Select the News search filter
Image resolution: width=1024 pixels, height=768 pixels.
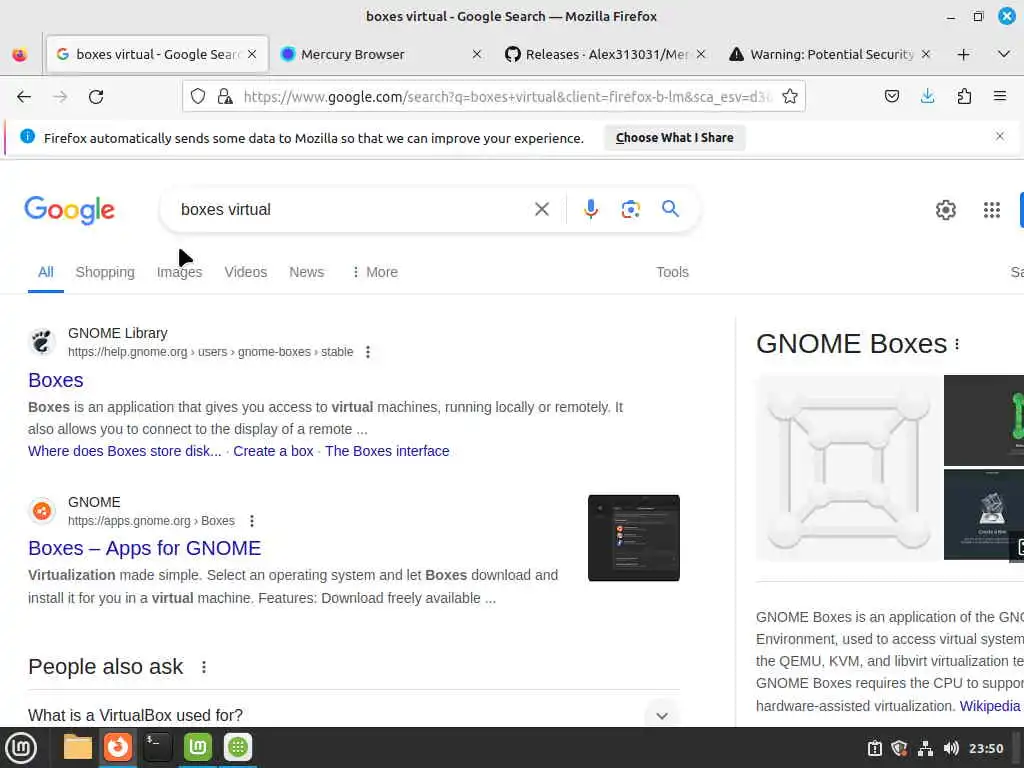pos(306,272)
